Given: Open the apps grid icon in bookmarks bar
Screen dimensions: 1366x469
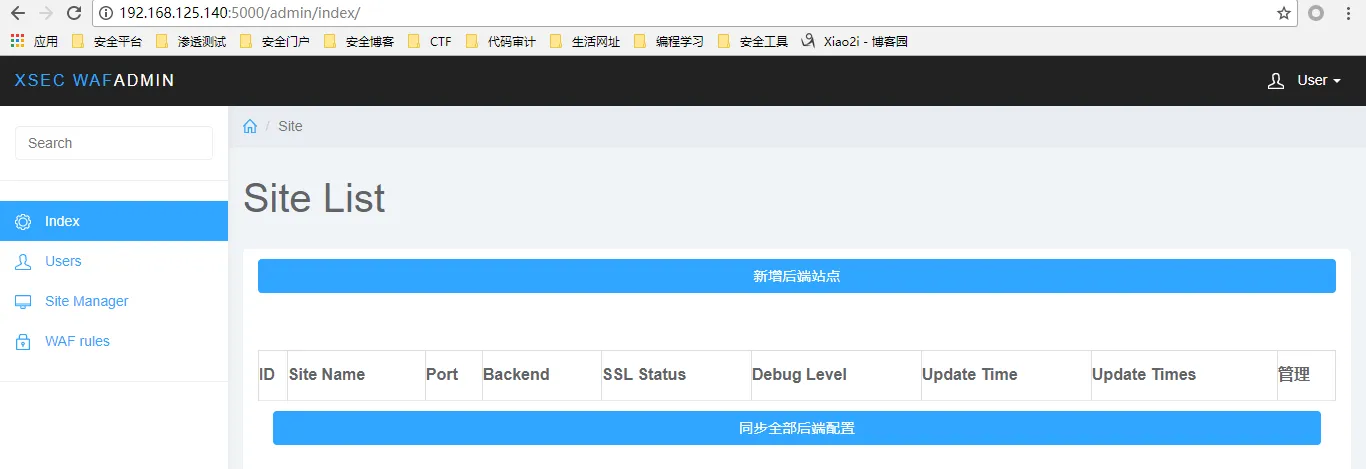Looking at the screenshot, I should (x=17, y=41).
